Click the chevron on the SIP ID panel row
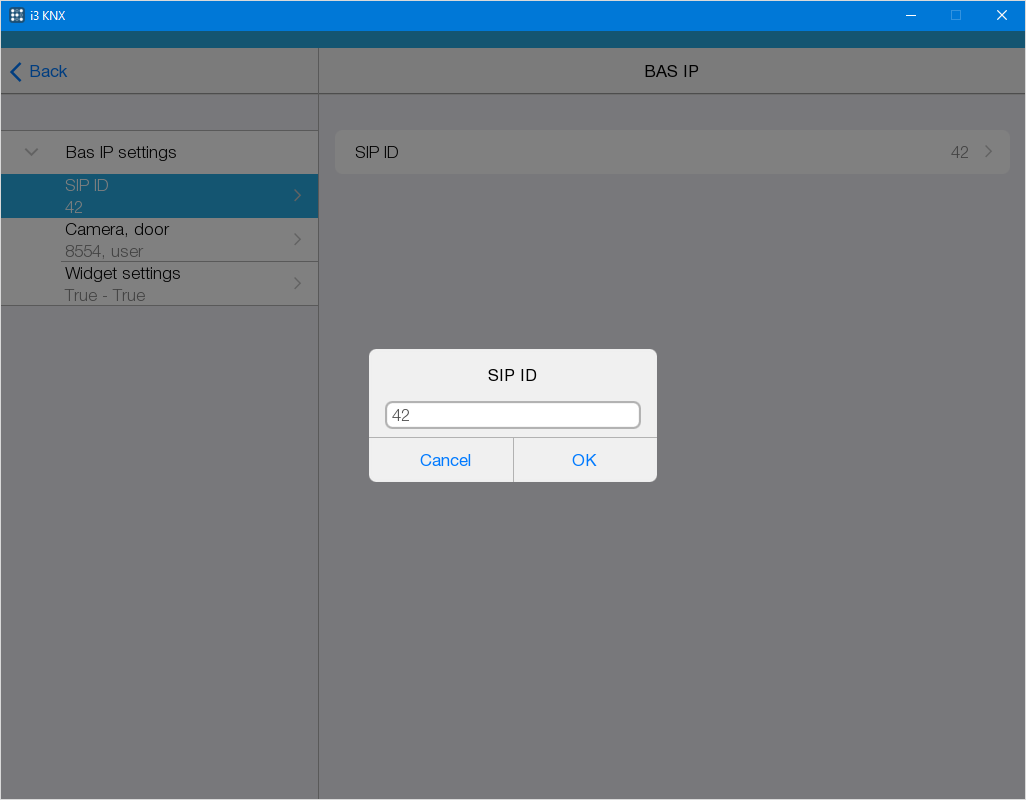The image size is (1026, 800). coord(989,151)
